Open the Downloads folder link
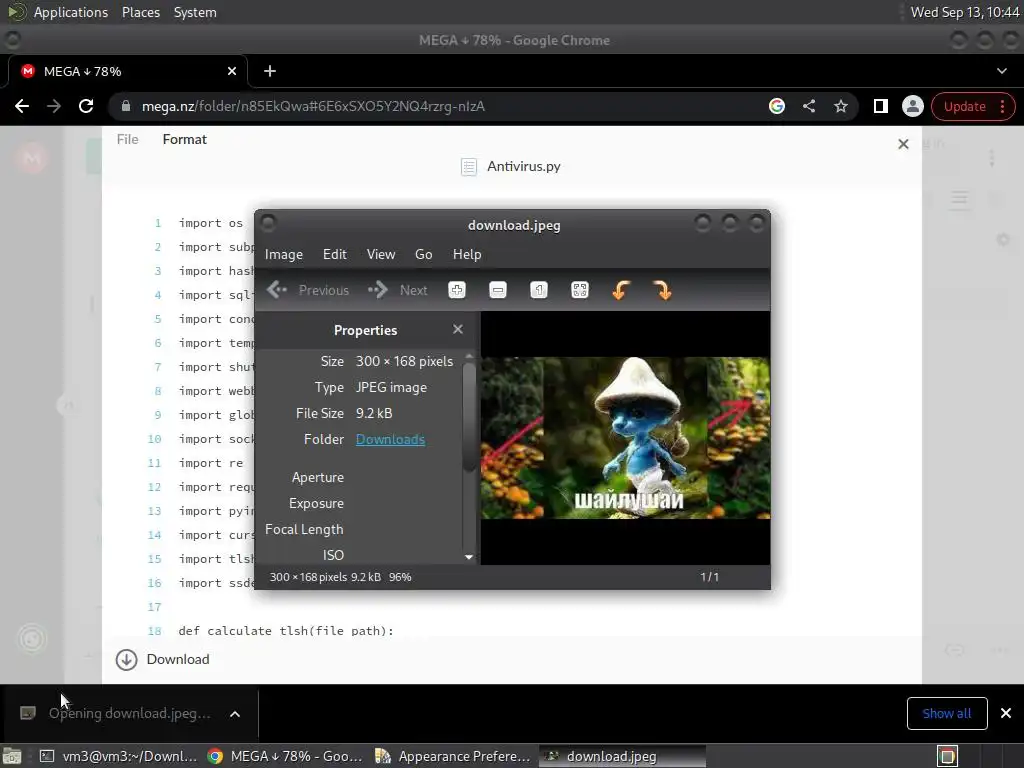 click(x=391, y=440)
